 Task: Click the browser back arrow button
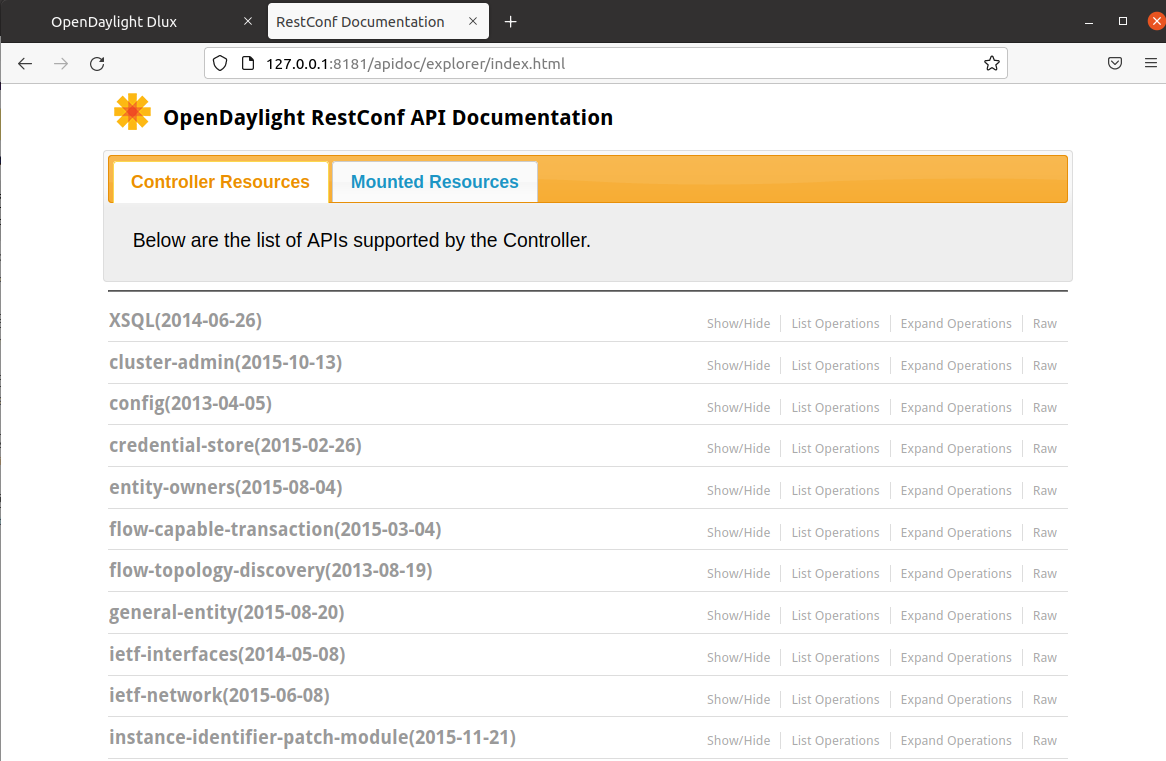click(25, 63)
